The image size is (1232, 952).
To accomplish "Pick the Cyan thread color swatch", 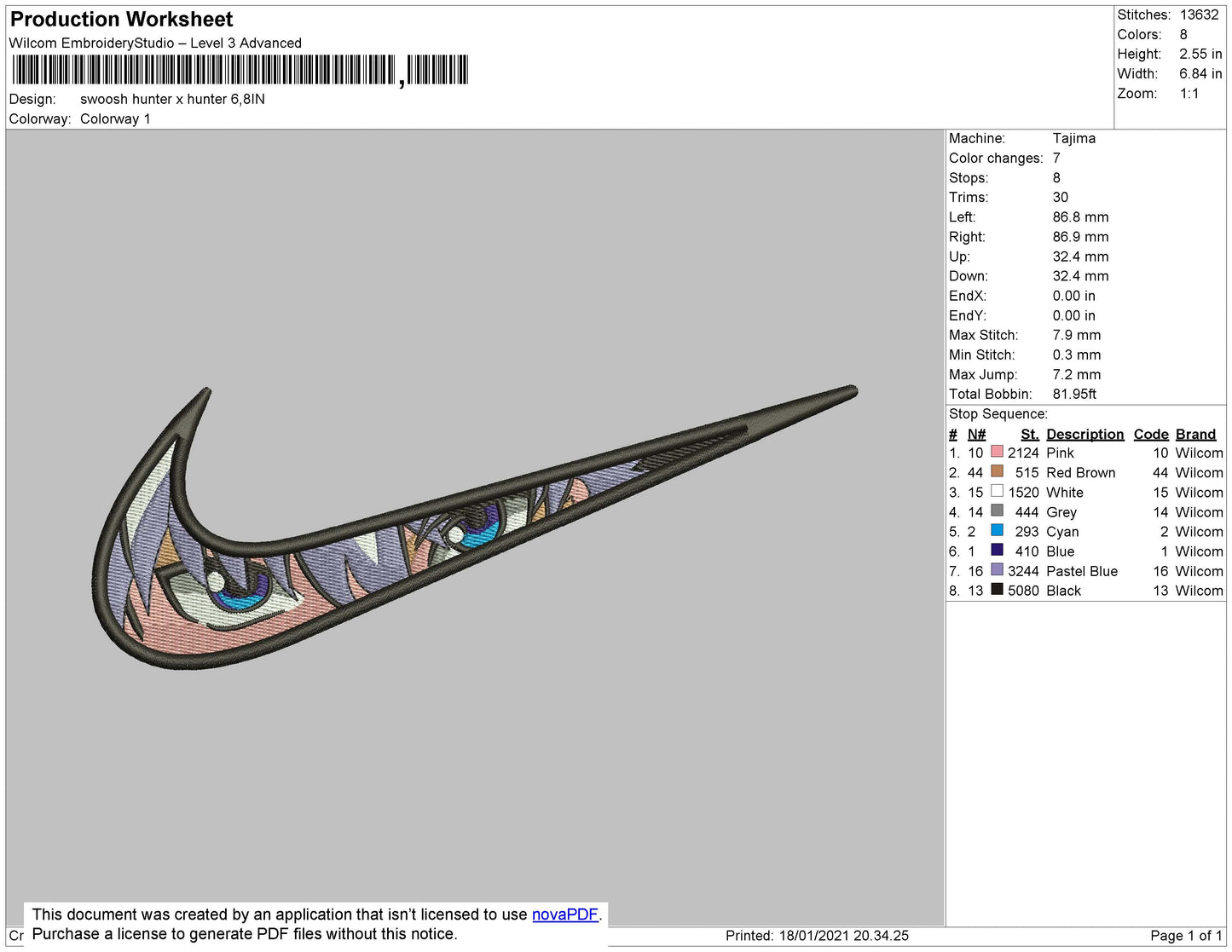I will point(997,530).
